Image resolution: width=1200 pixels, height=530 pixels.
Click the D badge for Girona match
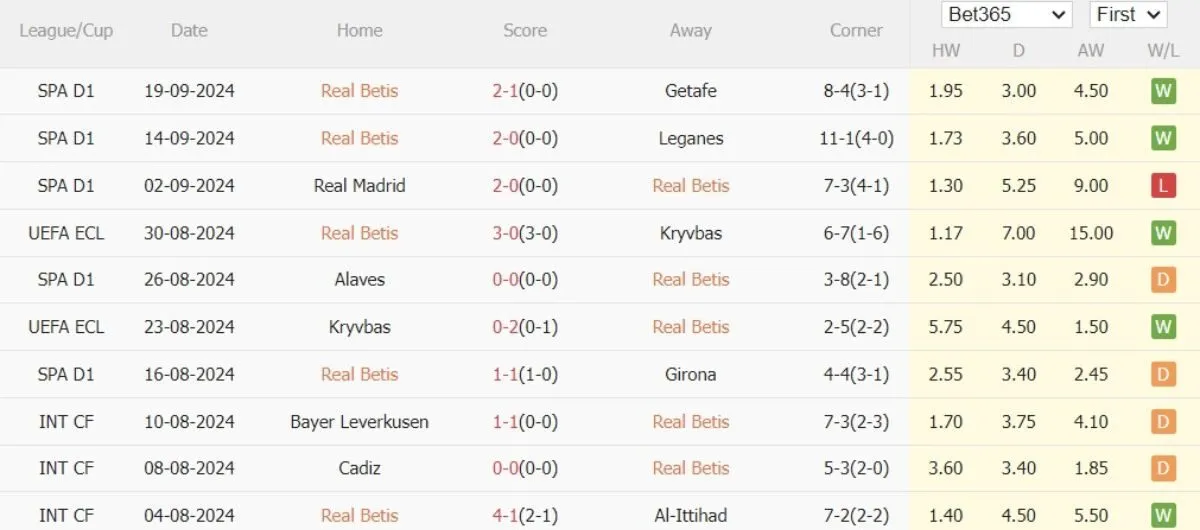pyautogui.click(x=1162, y=375)
